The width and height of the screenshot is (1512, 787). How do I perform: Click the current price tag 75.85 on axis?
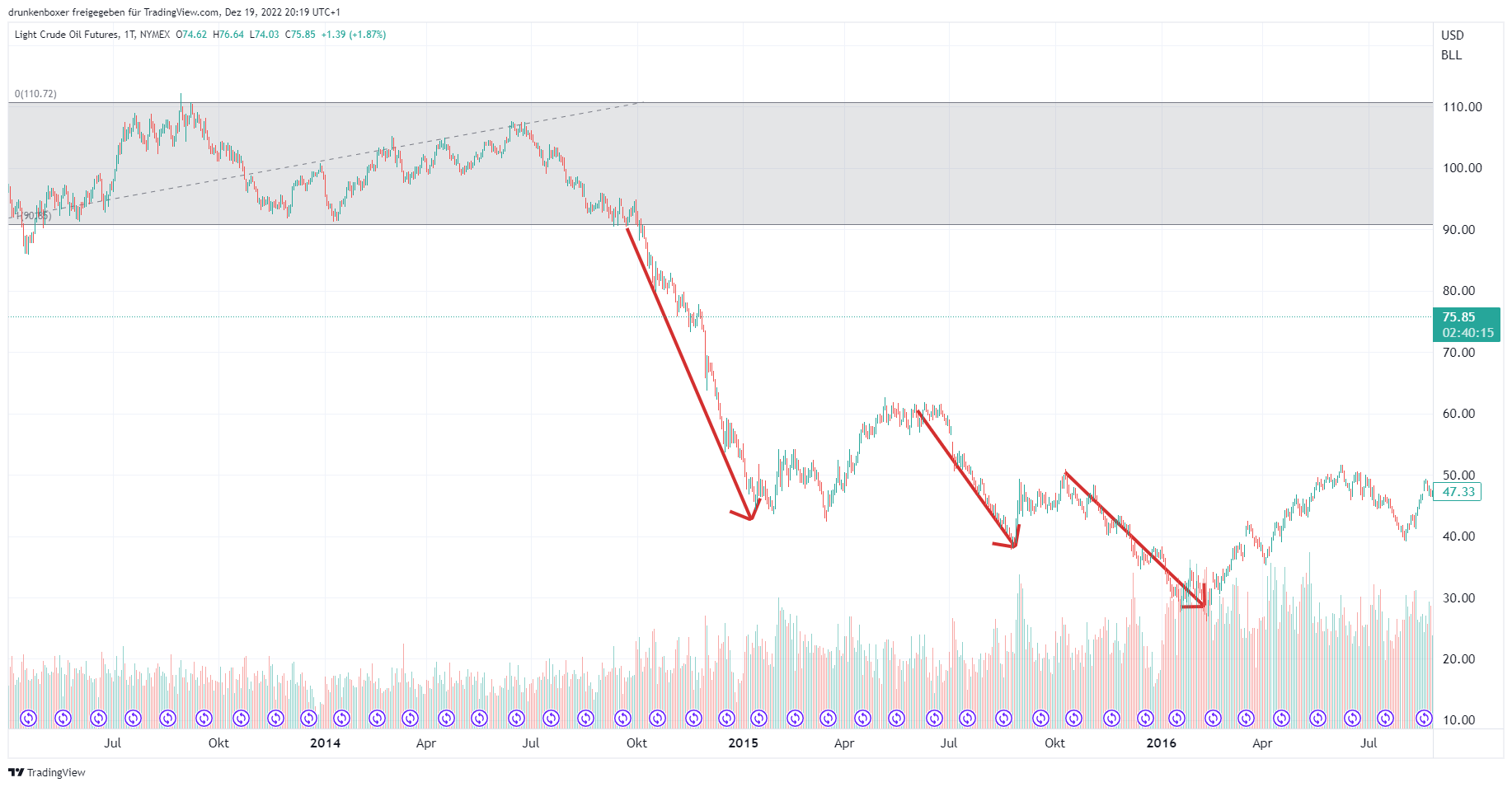pos(1467,325)
